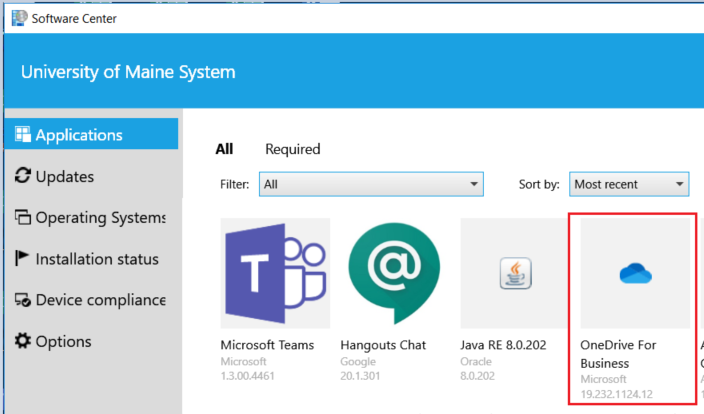Click the Operating Systems windows icon
704x414 pixels.
[x=22, y=217]
